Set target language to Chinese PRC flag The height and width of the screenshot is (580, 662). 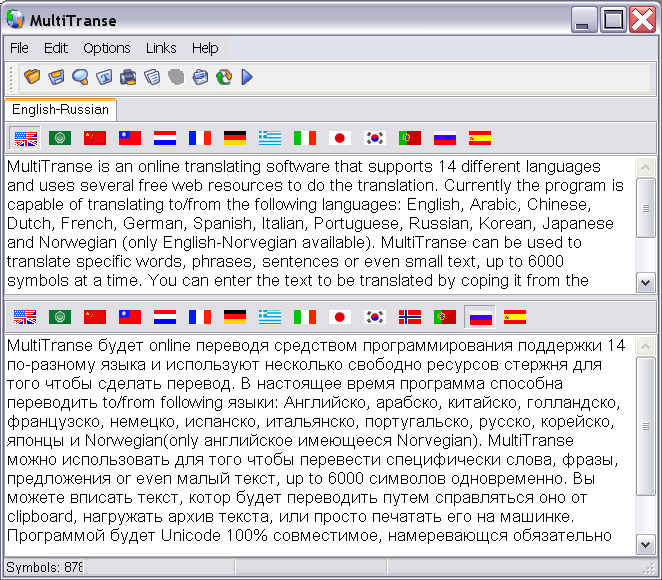(x=95, y=317)
